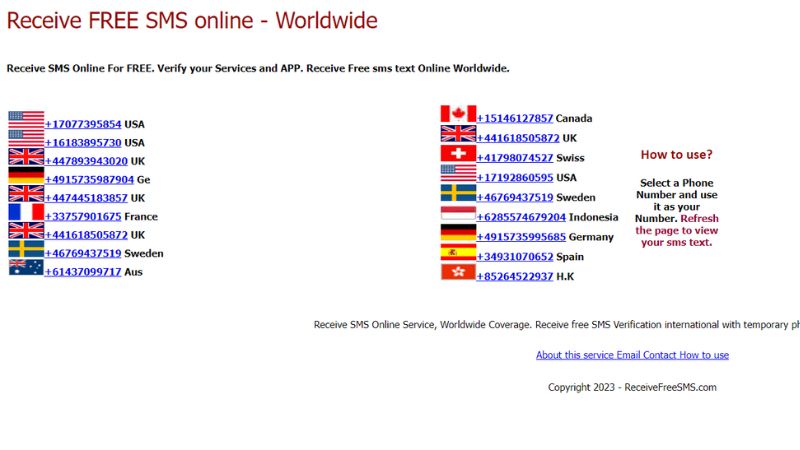Click the German flag beside +4915735987904

point(26,176)
